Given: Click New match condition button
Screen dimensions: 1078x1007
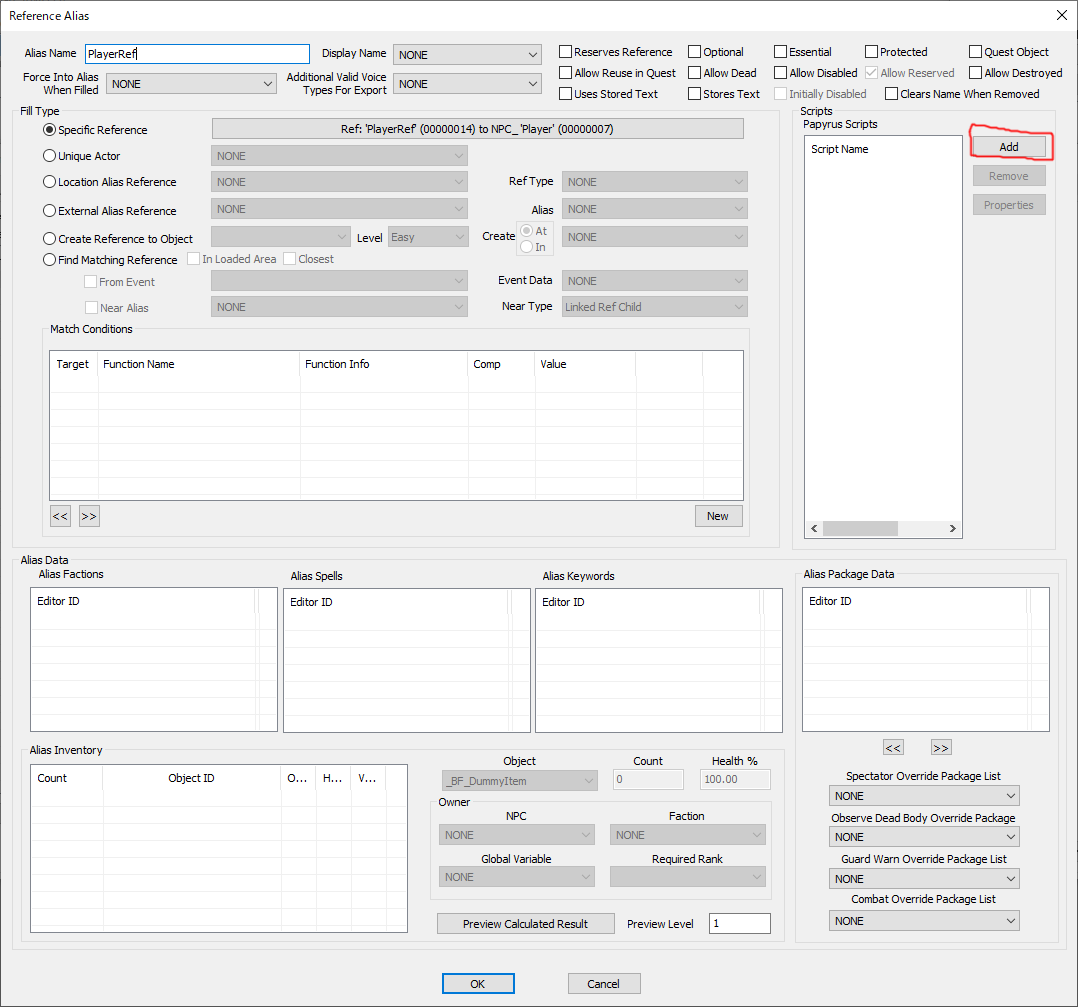Looking at the screenshot, I should [x=718, y=516].
